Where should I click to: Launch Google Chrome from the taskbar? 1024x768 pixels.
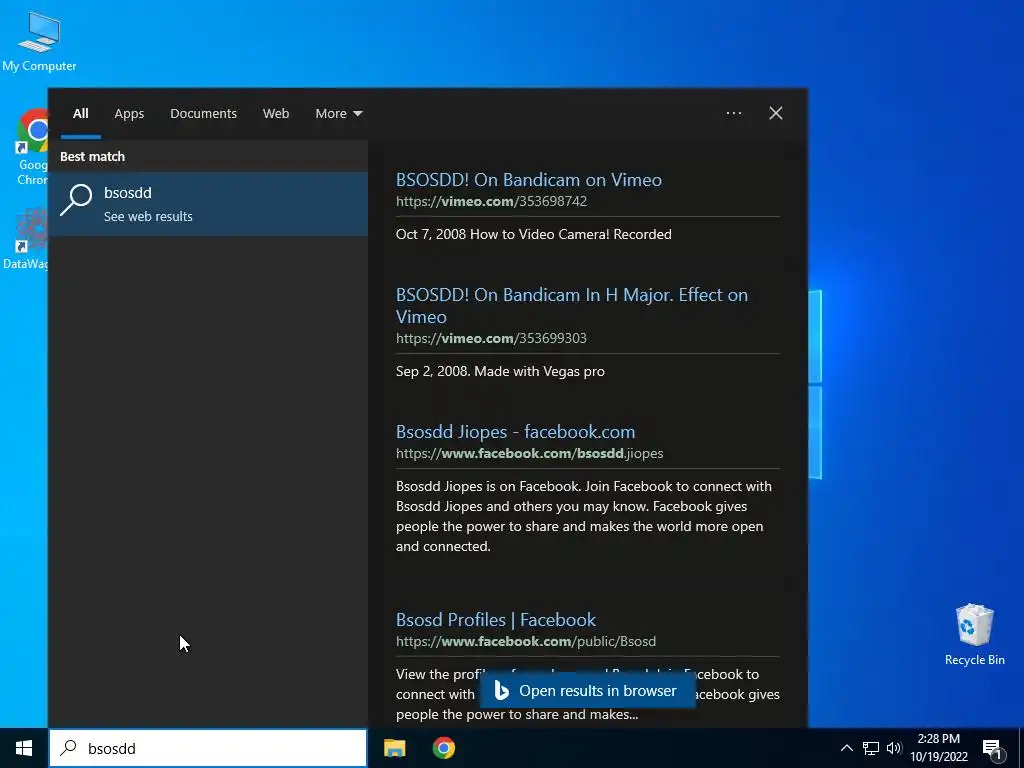(x=443, y=748)
